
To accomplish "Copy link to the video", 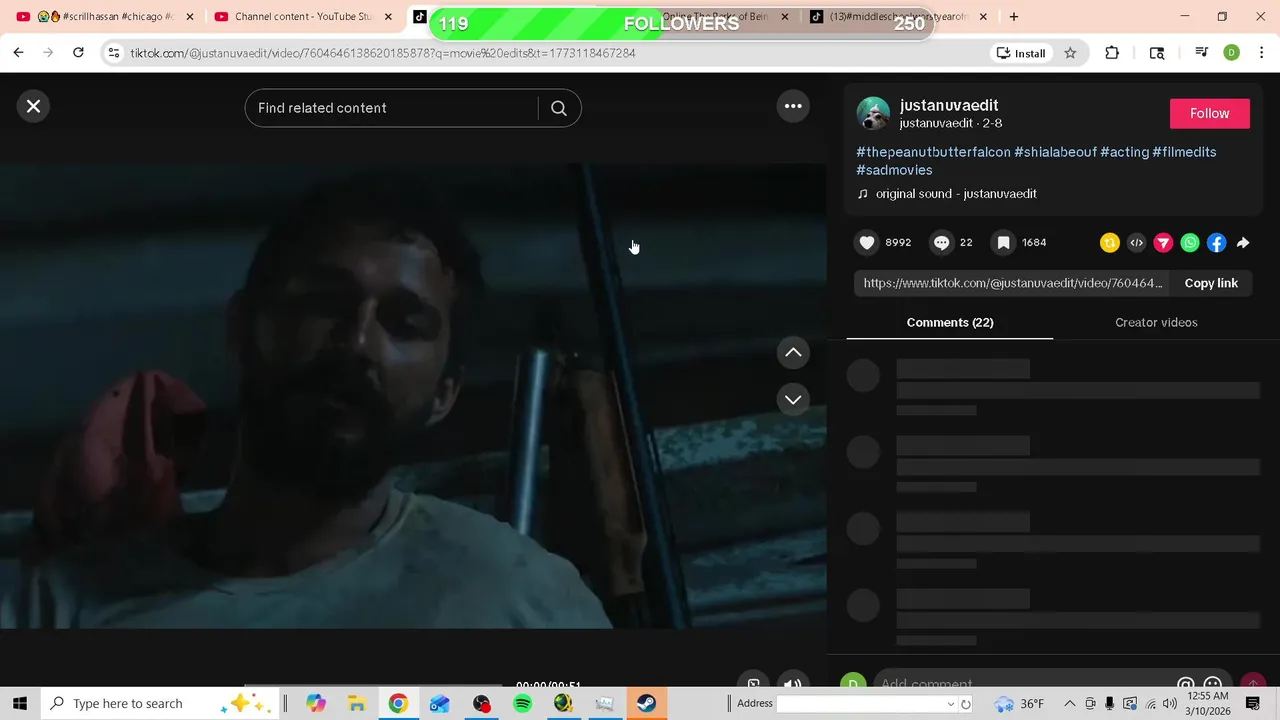I will [x=1211, y=283].
